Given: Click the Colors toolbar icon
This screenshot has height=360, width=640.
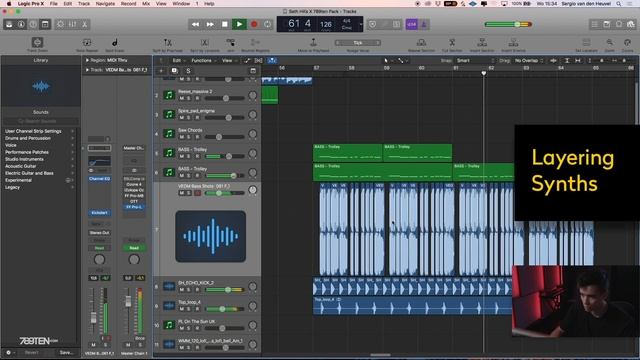Looking at the screenshot, I should tap(627, 42).
